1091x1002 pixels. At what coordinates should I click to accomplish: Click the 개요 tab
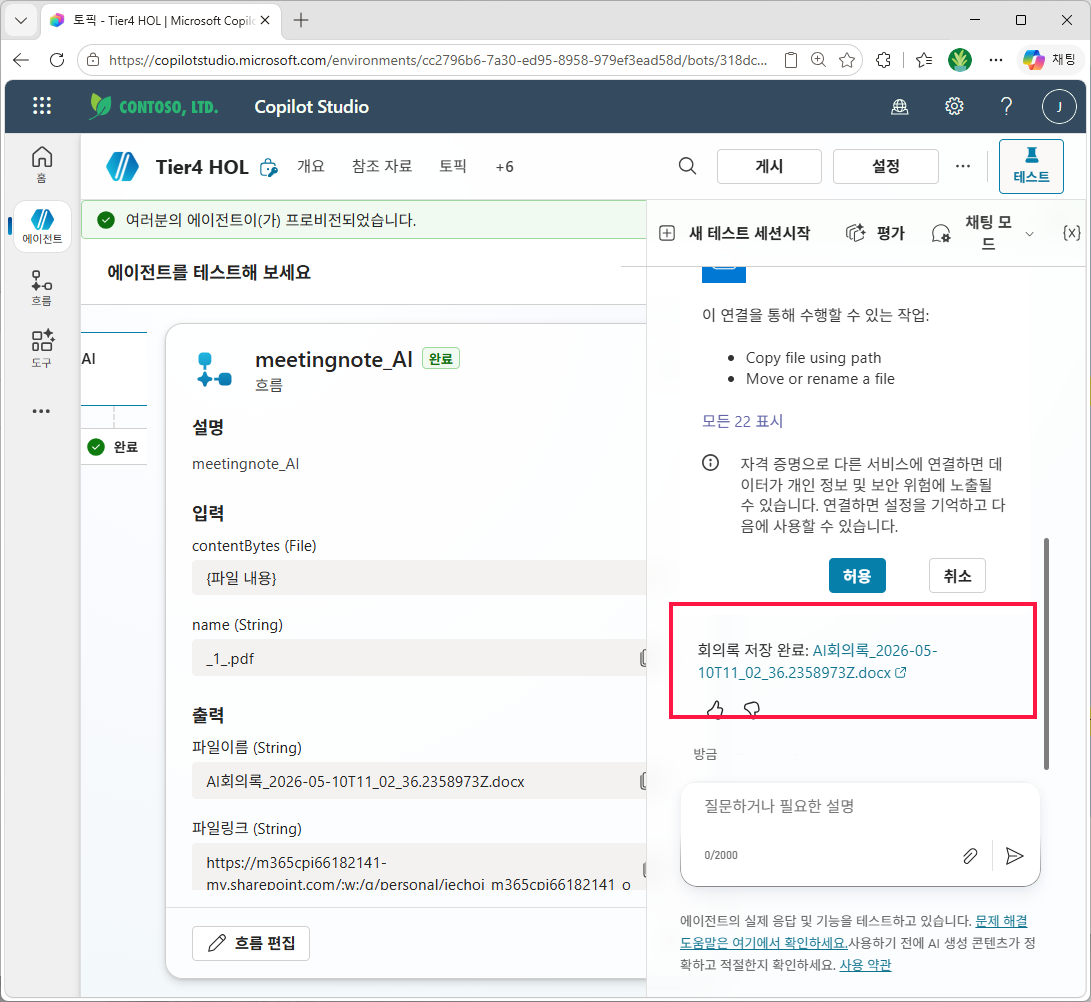coord(311,166)
